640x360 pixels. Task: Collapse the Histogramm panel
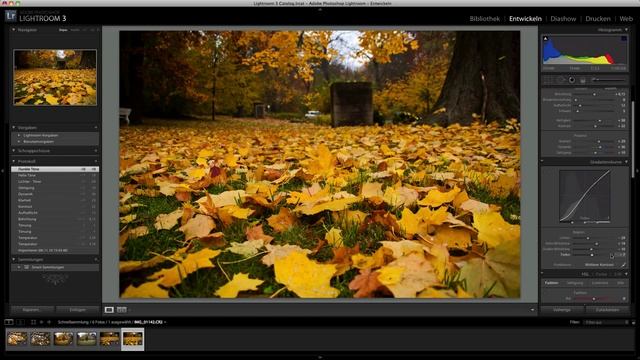tap(627, 30)
